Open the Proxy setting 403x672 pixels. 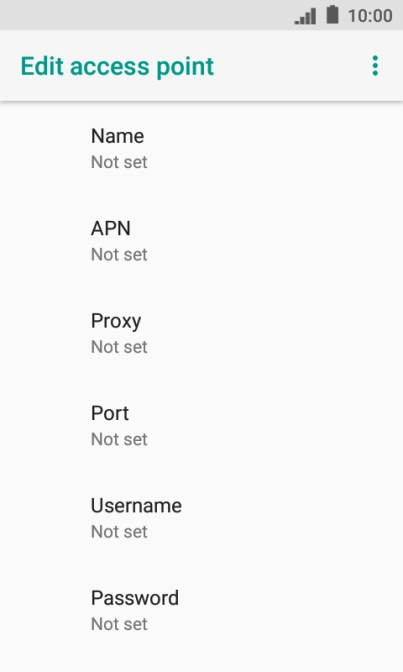pyautogui.click(x=202, y=333)
